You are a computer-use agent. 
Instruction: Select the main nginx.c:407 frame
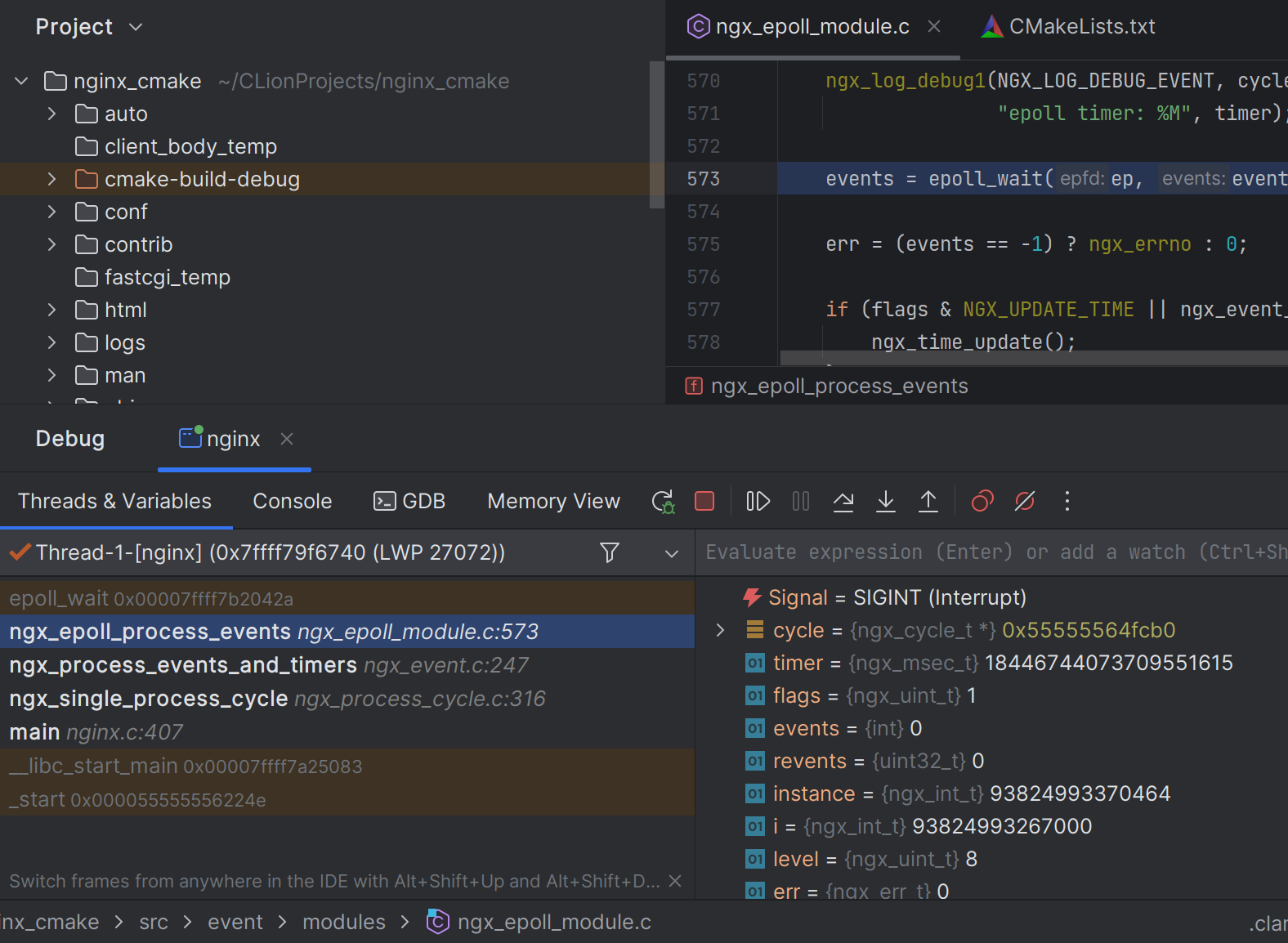click(347, 732)
